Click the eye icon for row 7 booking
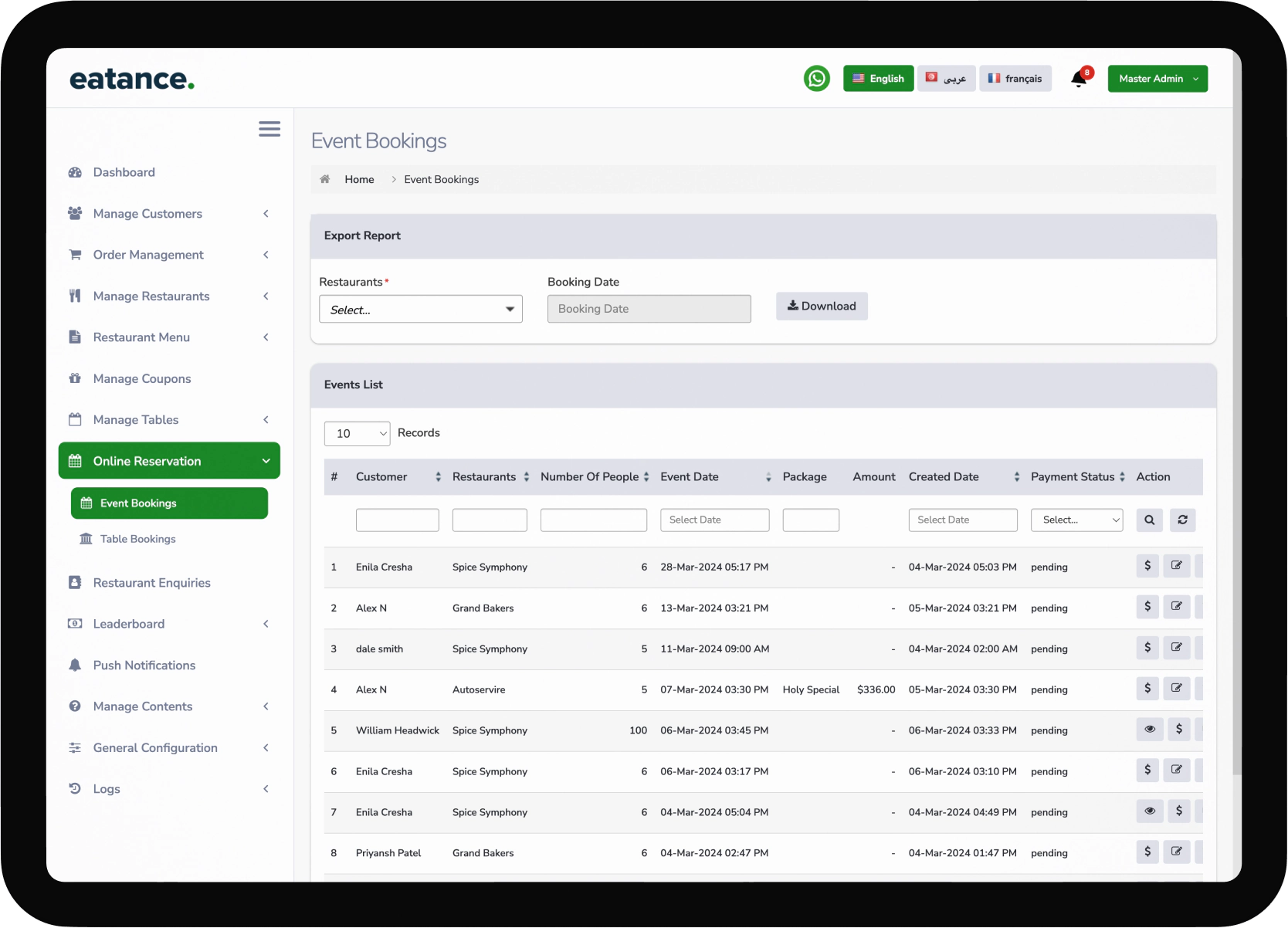The image size is (1288, 928). [x=1149, y=811]
